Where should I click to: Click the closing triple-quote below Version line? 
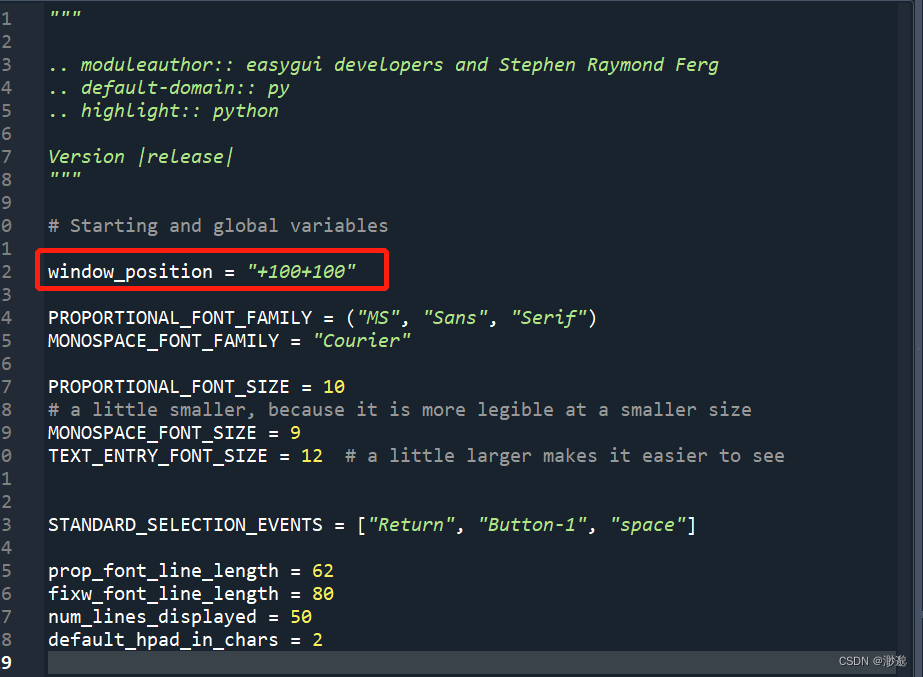(x=65, y=176)
